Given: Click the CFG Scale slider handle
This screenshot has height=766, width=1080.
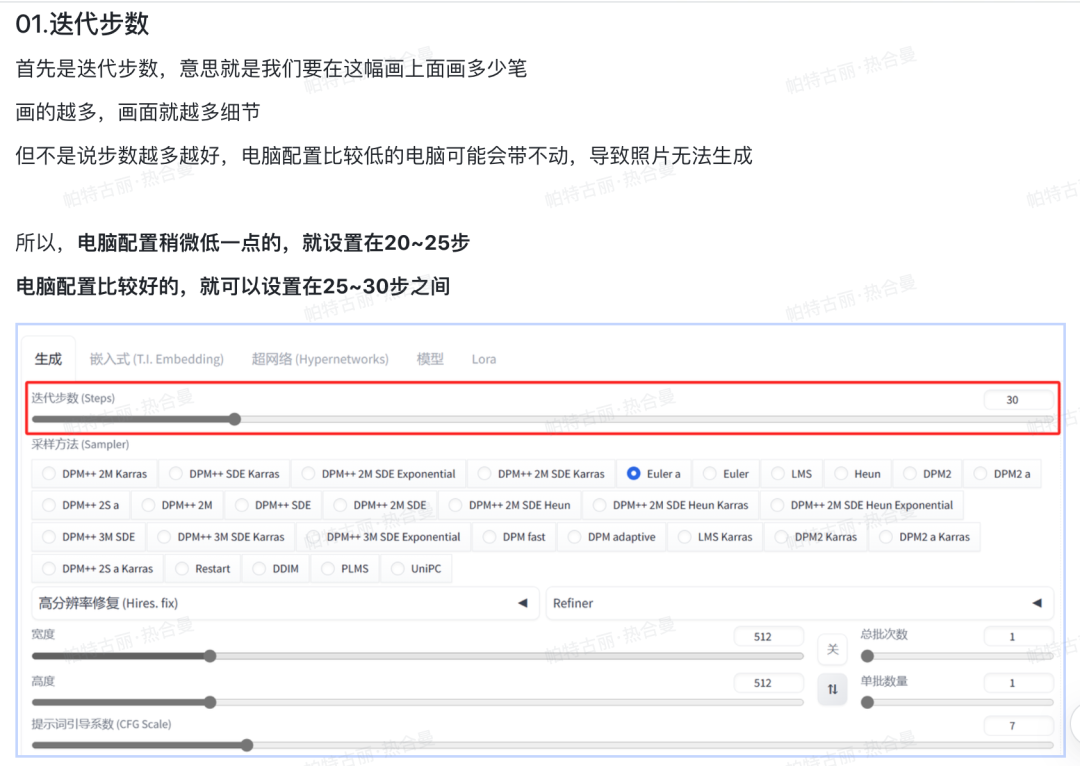Looking at the screenshot, I should (x=247, y=745).
